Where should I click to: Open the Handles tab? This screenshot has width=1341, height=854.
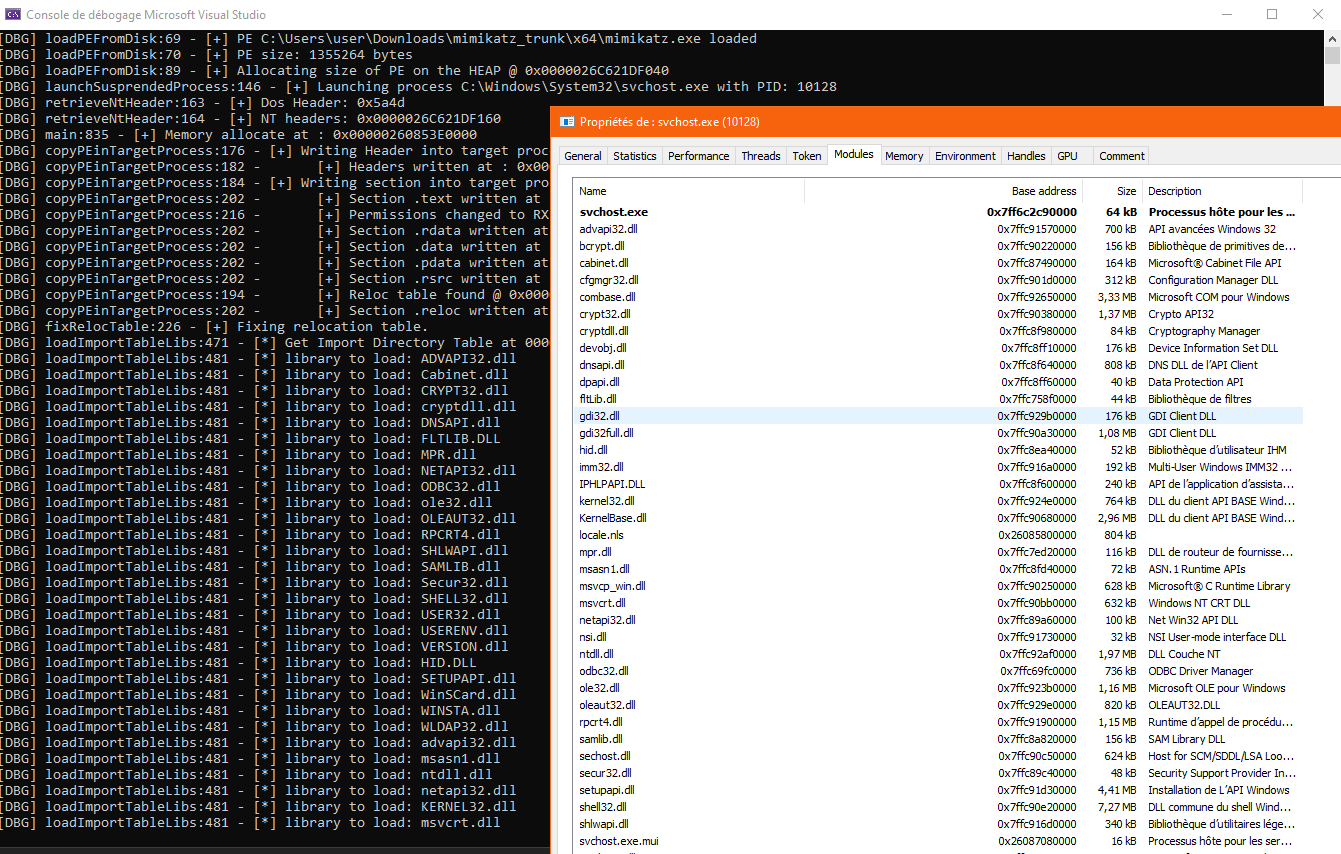click(1026, 156)
